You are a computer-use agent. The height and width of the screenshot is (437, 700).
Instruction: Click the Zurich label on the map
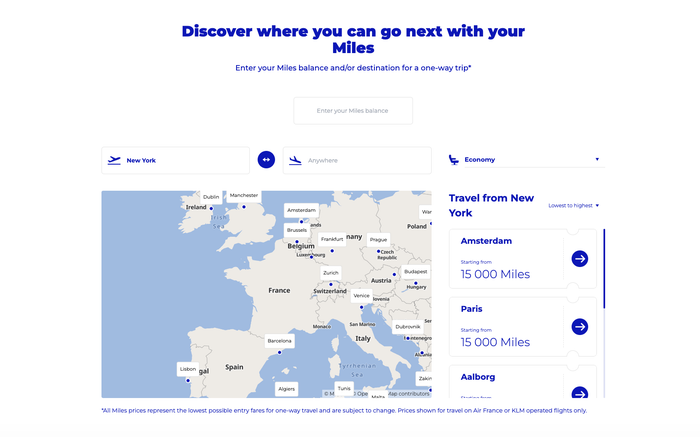pos(331,273)
